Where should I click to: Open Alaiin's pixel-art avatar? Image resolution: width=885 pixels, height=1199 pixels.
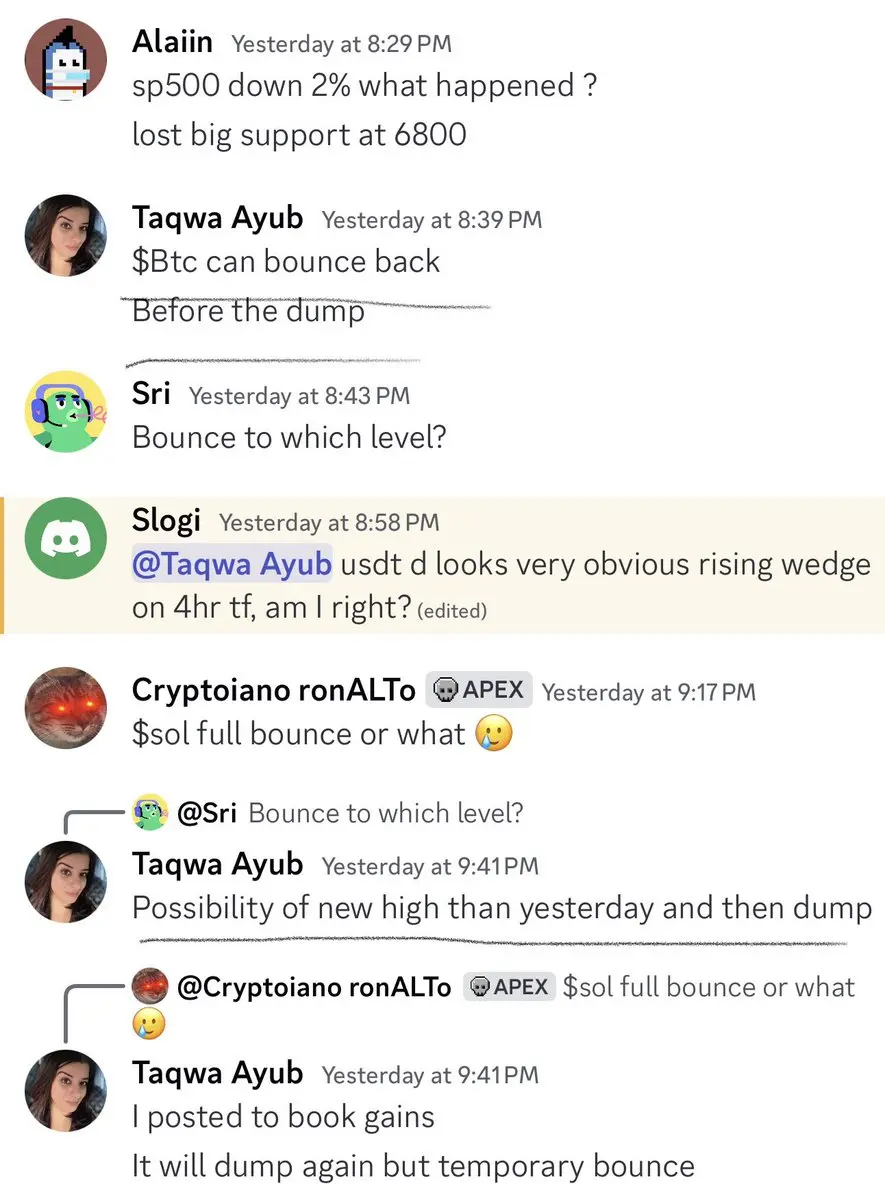coord(66,60)
